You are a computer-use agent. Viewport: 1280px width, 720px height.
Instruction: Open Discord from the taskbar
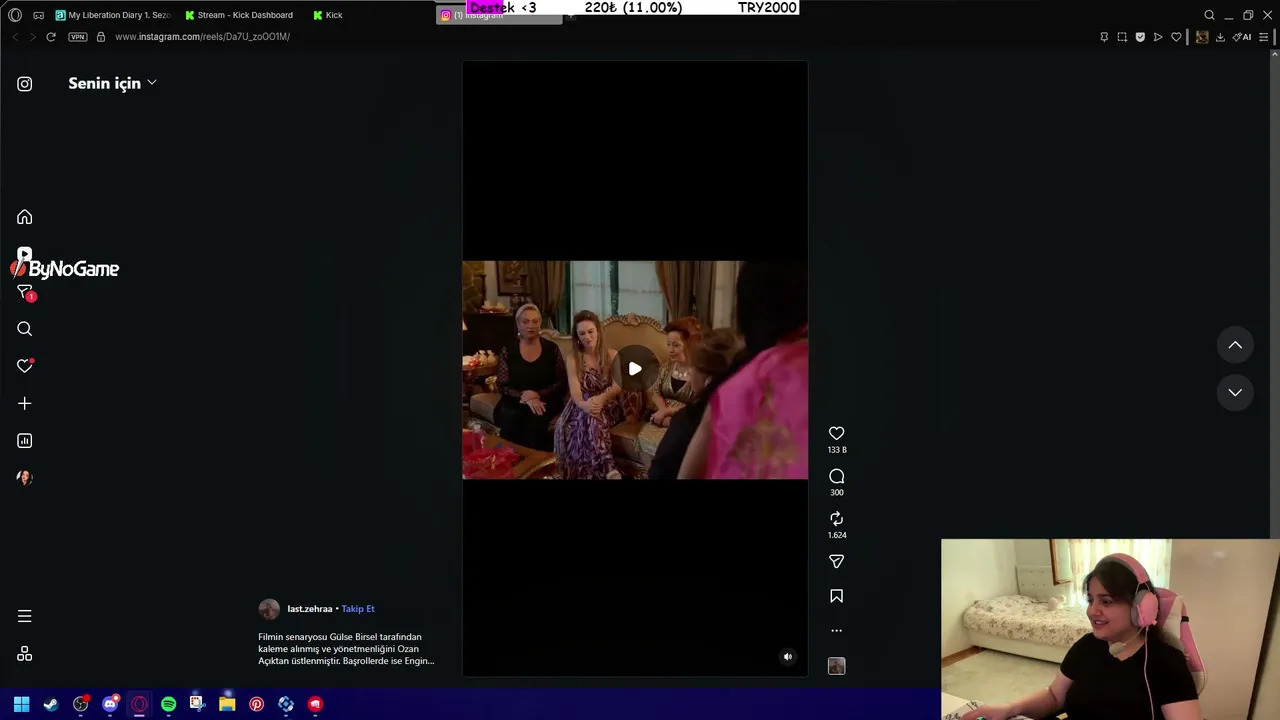(x=111, y=704)
